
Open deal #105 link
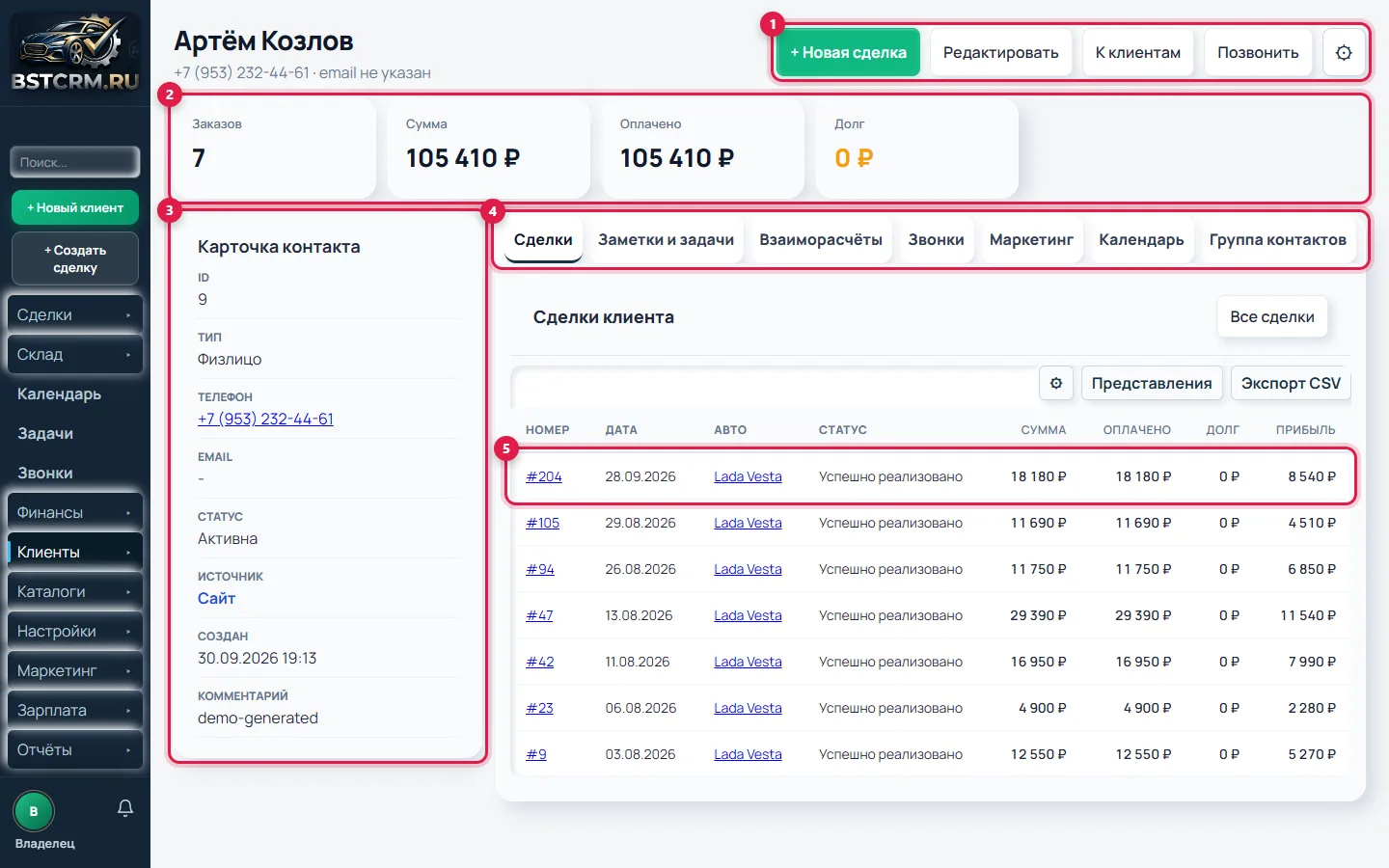click(543, 523)
